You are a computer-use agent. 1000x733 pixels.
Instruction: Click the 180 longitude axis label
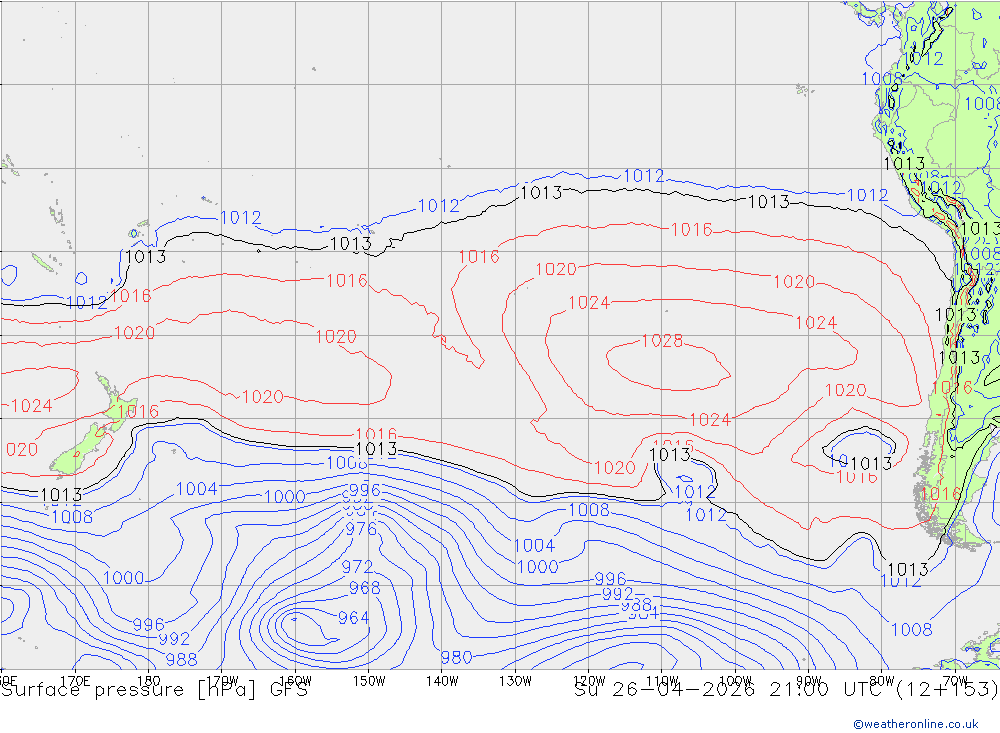click(x=149, y=681)
